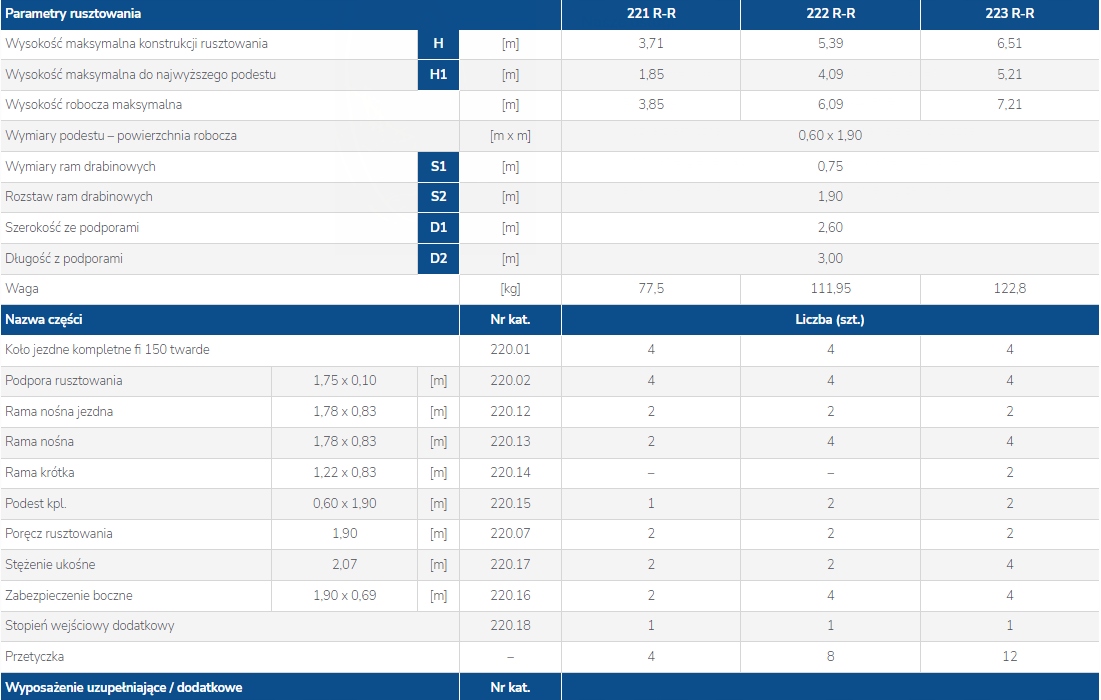
Task: Click the value 6,09
Action: pos(830,105)
